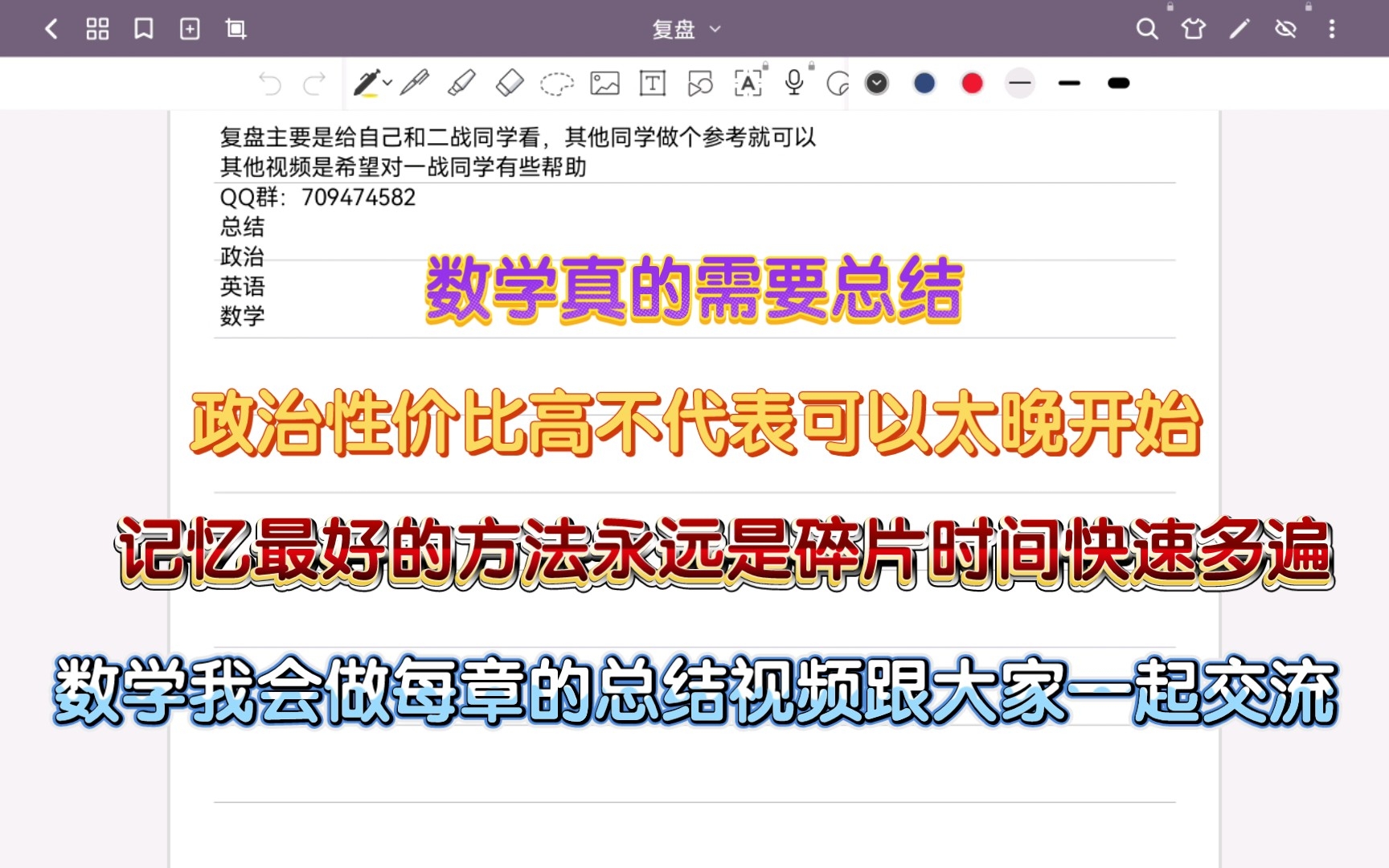
Task: Search within the note
Action: (x=1147, y=30)
